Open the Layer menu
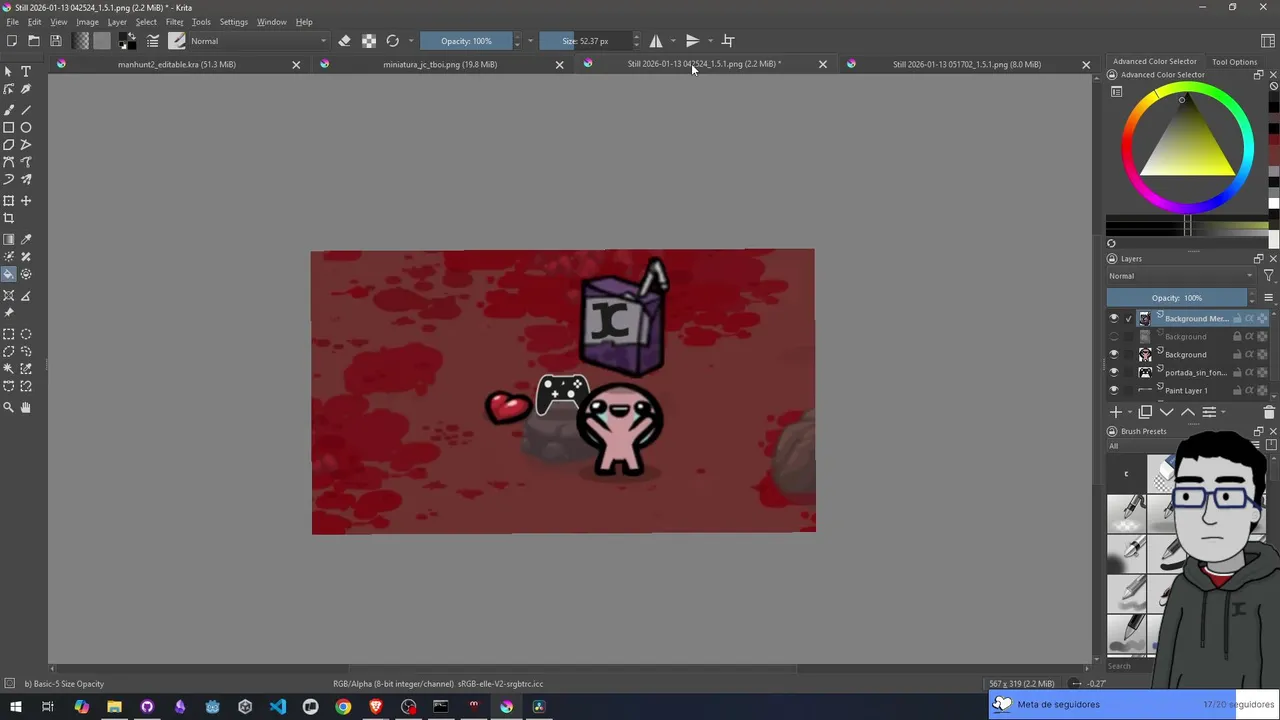The image size is (1280, 720). (x=117, y=22)
